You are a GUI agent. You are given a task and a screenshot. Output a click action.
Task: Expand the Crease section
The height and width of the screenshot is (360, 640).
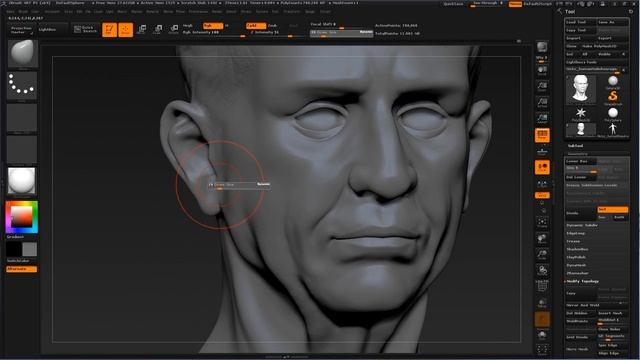pos(573,241)
